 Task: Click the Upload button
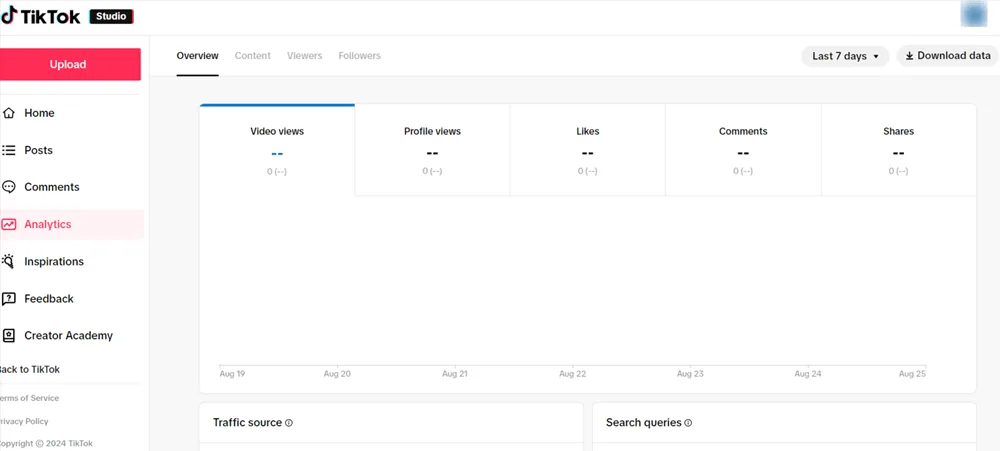coord(68,64)
